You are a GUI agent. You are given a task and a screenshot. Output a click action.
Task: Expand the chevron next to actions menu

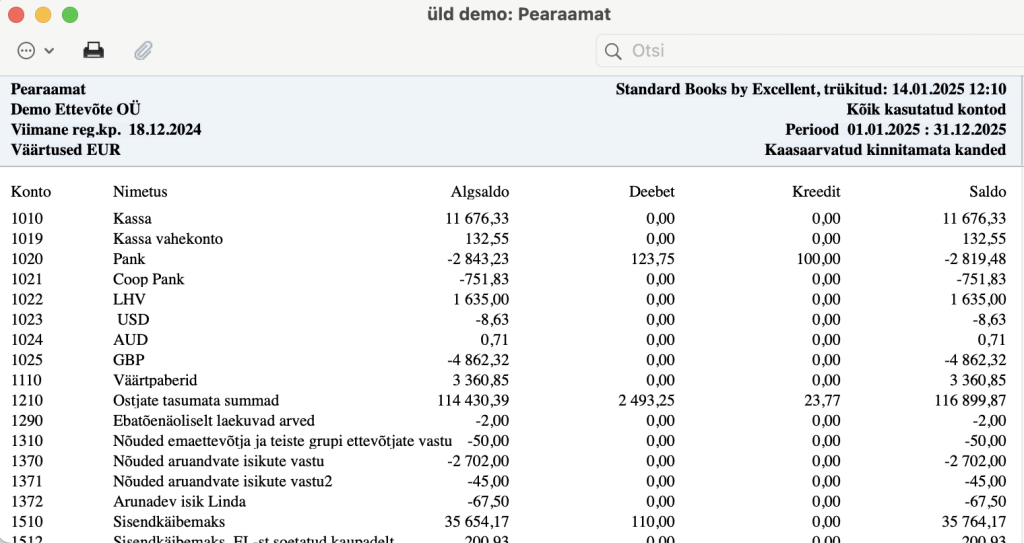(49, 50)
